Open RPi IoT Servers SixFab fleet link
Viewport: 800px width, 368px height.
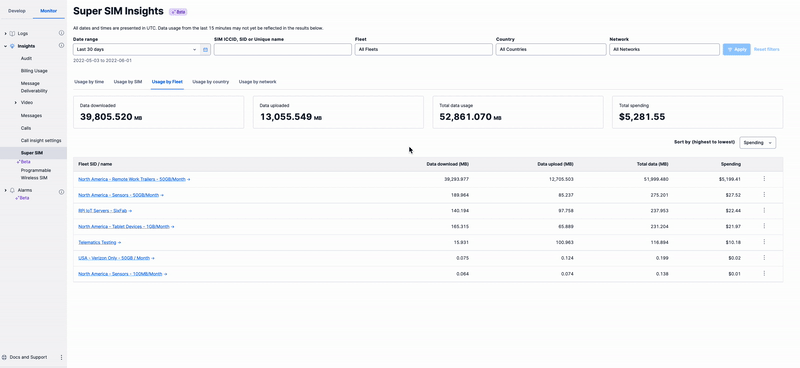[x=105, y=211]
